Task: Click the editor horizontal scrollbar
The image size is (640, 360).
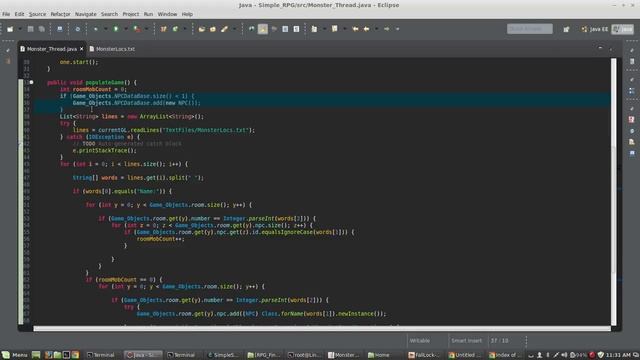Action: pos(322,329)
